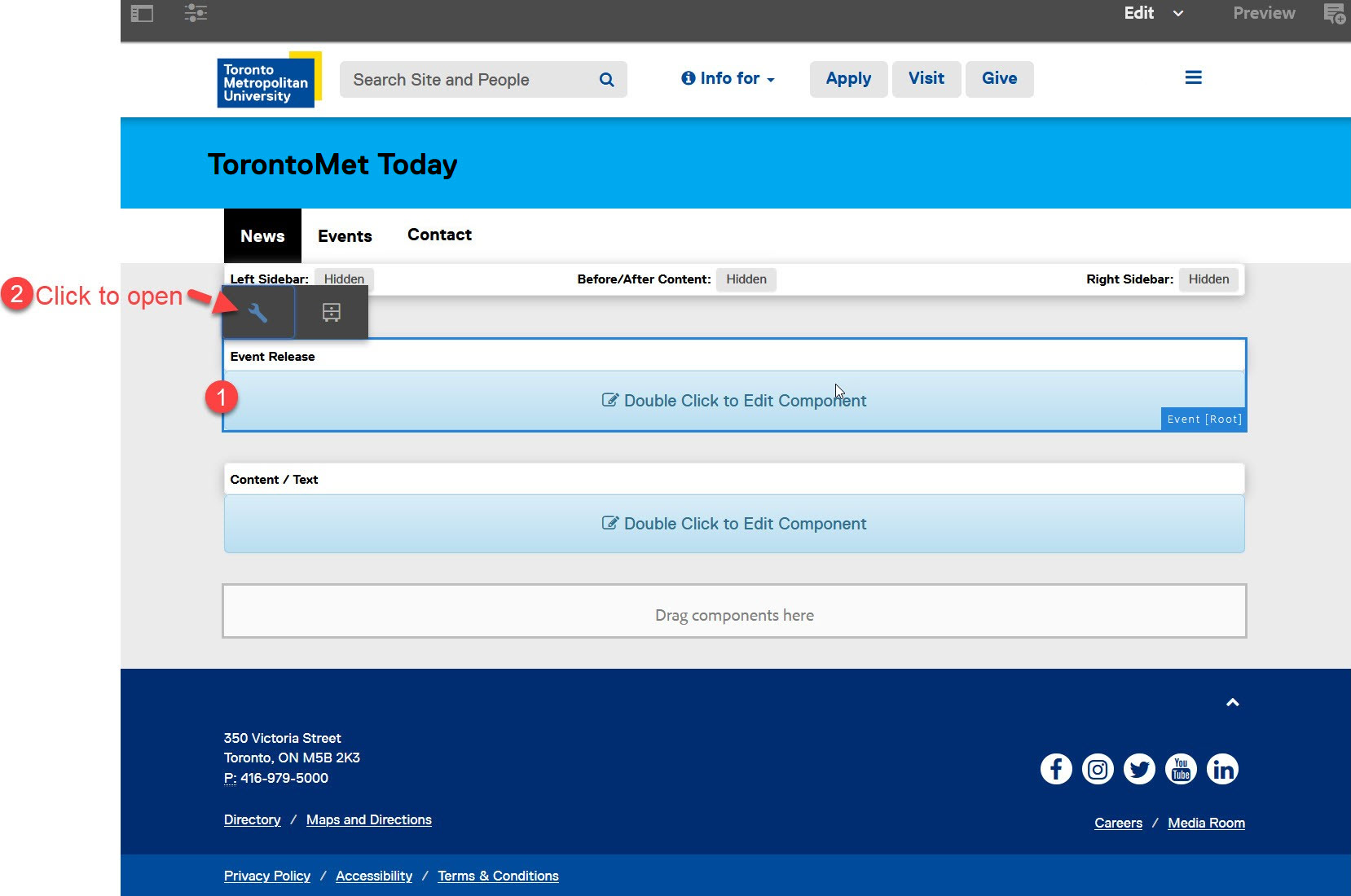Select the Event Release edit component
The height and width of the screenshot is (896, 1351).
point(734,401)
